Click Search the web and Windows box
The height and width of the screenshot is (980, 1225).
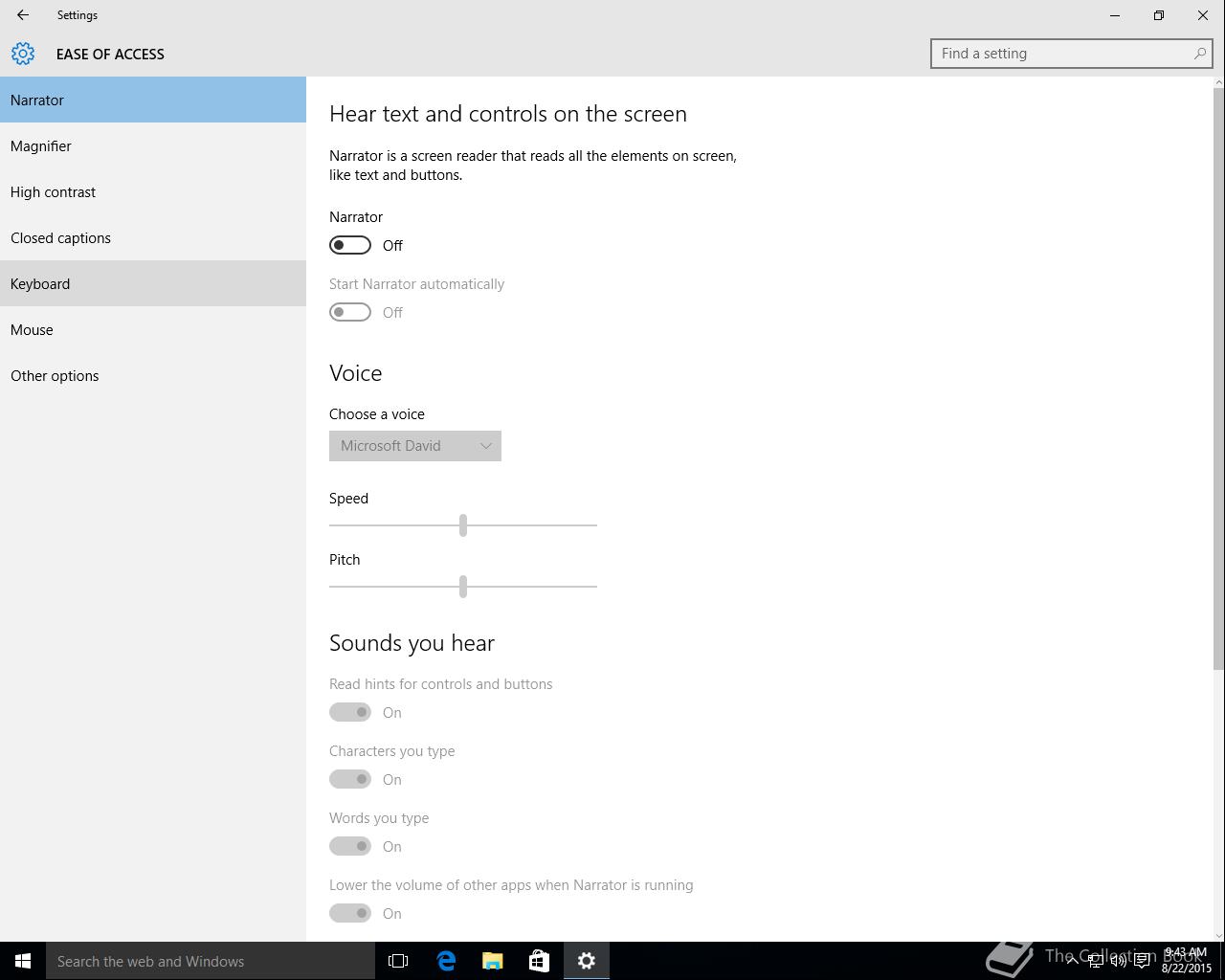(211, 961)
